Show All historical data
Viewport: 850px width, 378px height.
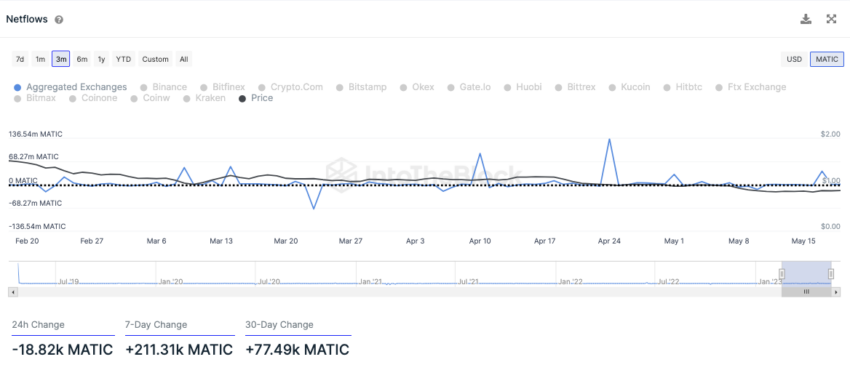click(184, 59)
